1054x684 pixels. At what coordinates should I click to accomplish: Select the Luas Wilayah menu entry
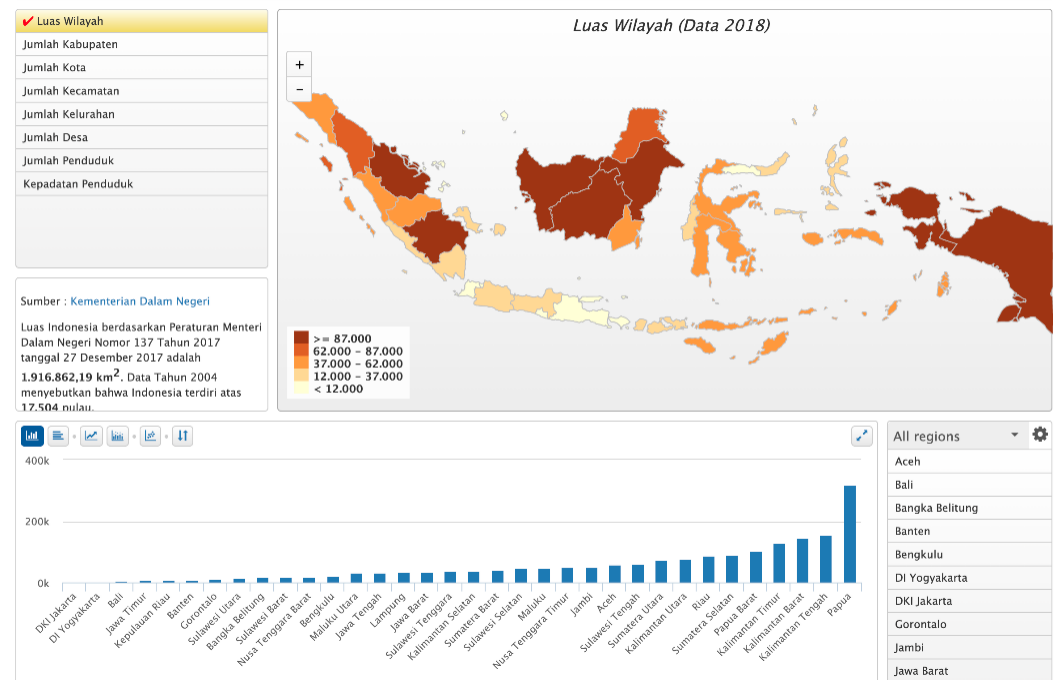[141, 22]
